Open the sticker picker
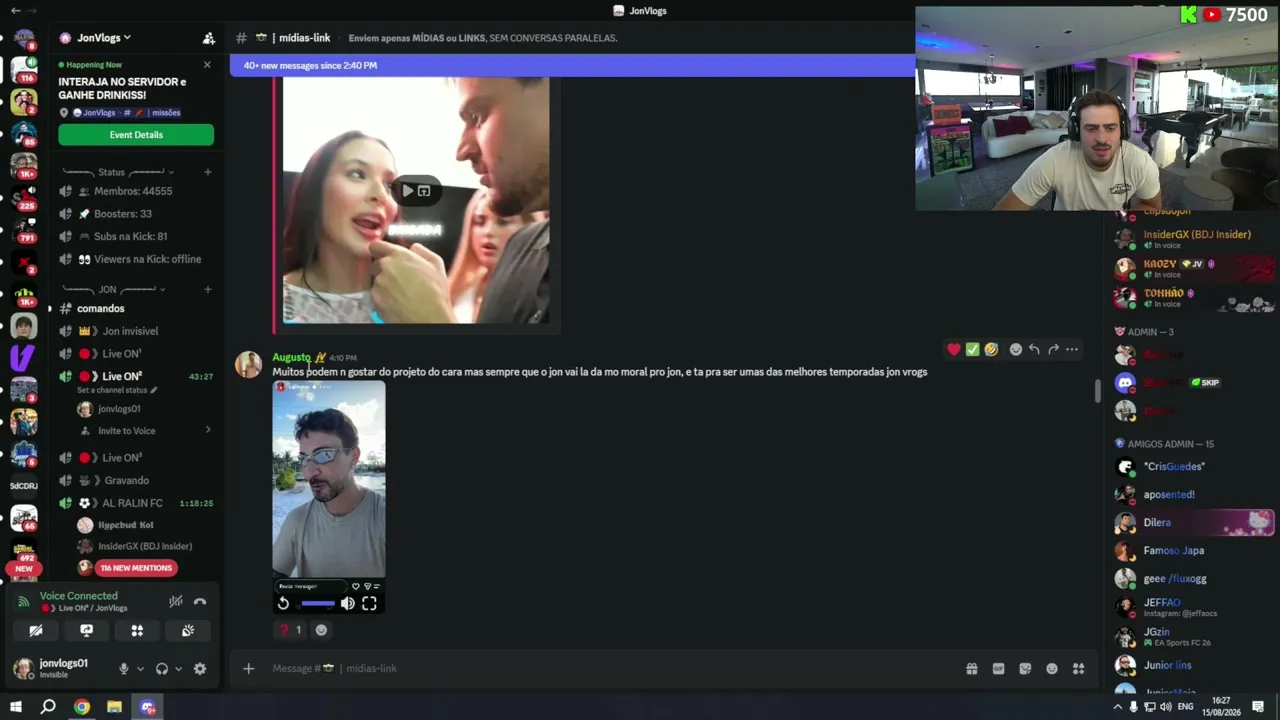This screenshot has height=720, width=1280. 1025,669
